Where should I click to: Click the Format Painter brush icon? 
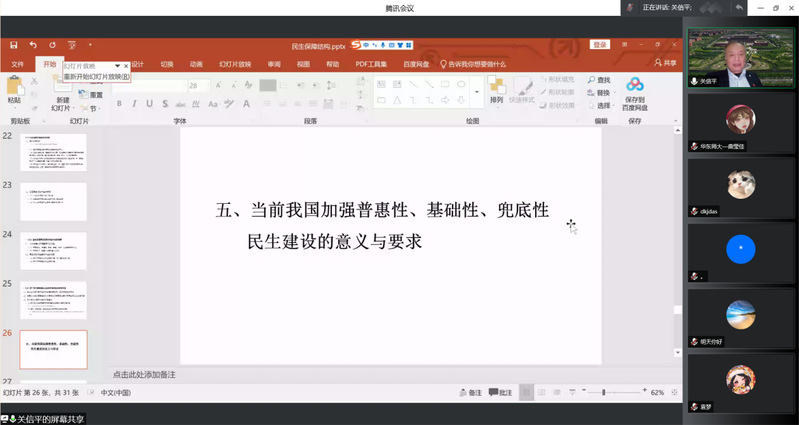[34, 108]
